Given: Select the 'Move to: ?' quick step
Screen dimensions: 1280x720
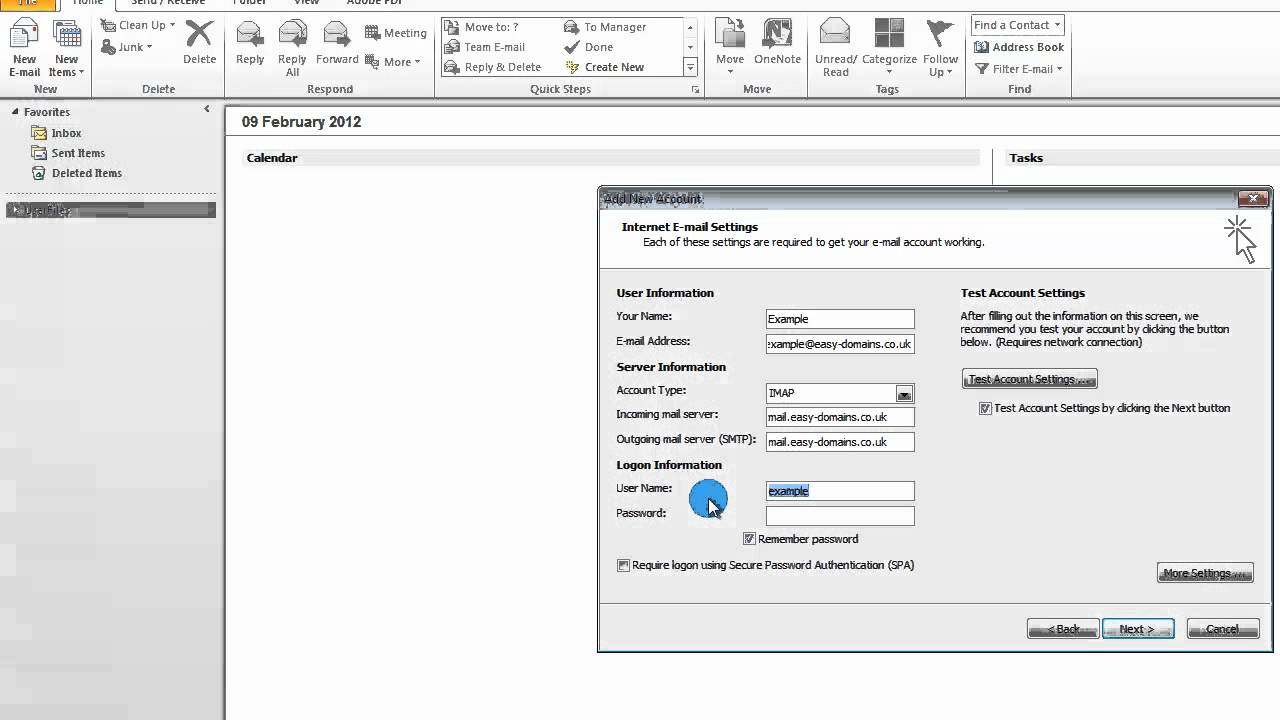Looking at the screenshot, I should [483, 27].
